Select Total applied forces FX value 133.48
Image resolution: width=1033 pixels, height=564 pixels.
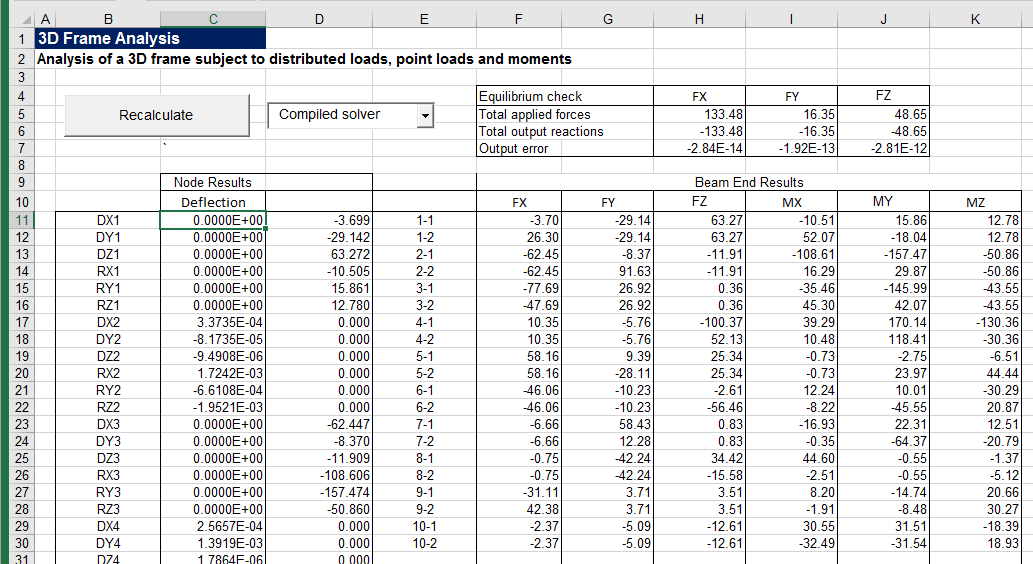[699, 114]
